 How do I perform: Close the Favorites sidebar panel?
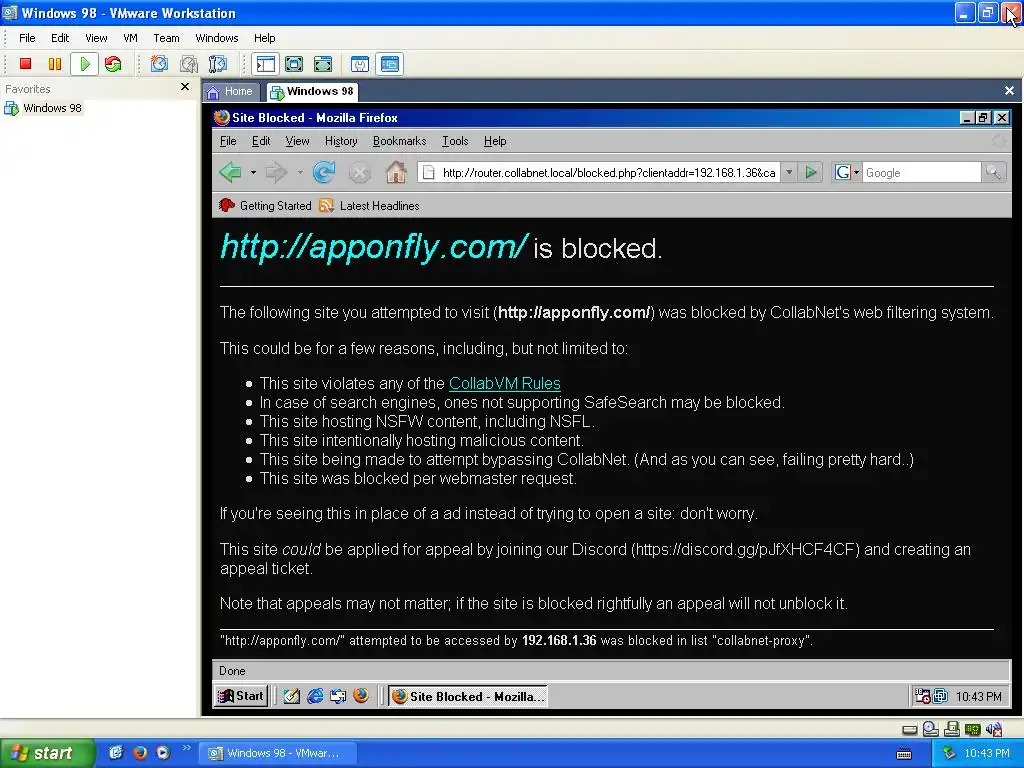coord(185,87)
